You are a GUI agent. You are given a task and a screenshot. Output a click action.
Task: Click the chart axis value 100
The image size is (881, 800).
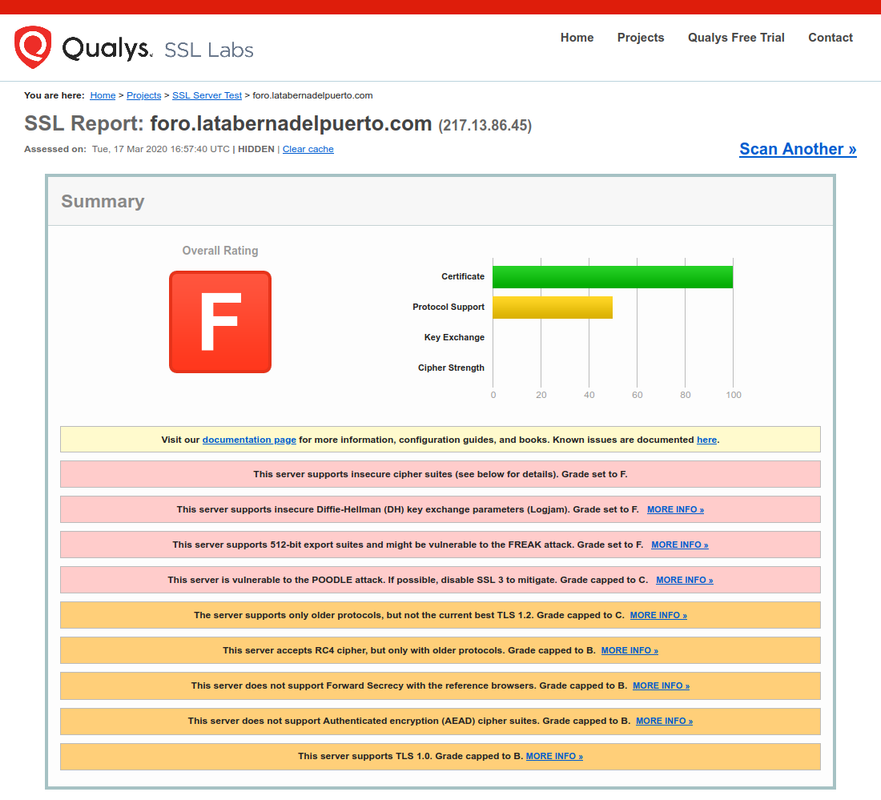point(733,395)
